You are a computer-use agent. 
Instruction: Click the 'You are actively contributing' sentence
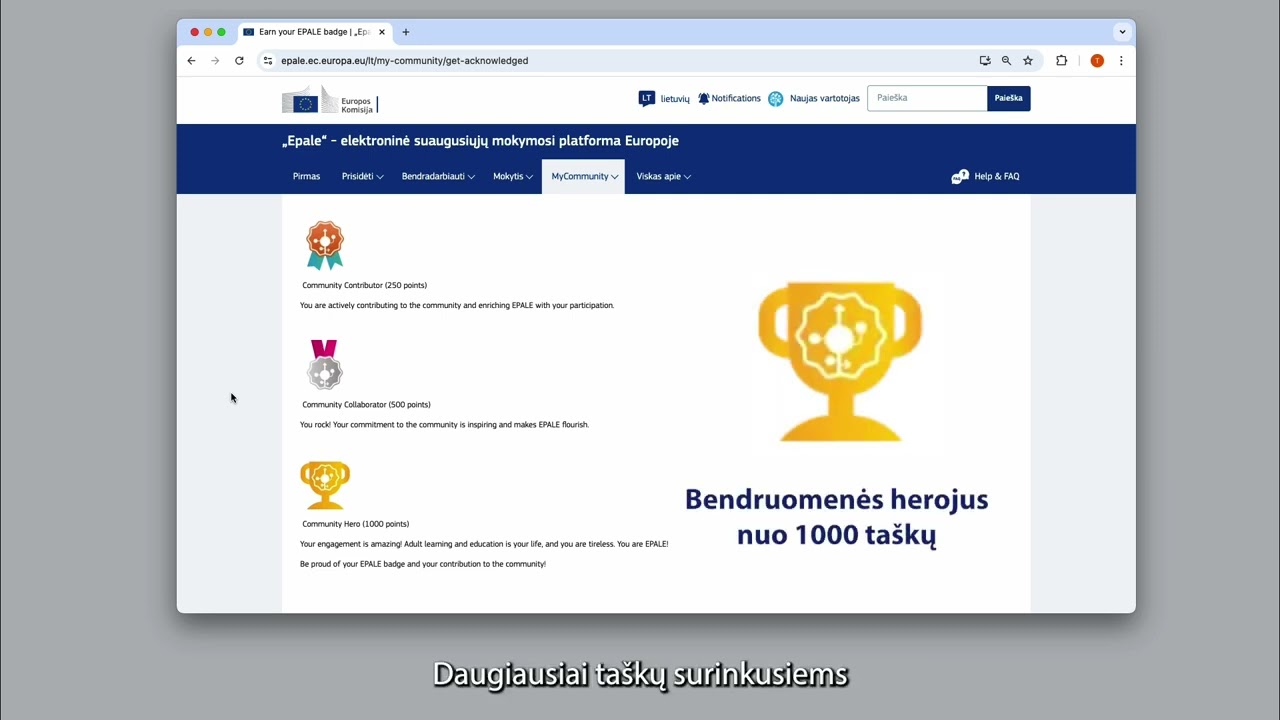(x=457, y=305)
